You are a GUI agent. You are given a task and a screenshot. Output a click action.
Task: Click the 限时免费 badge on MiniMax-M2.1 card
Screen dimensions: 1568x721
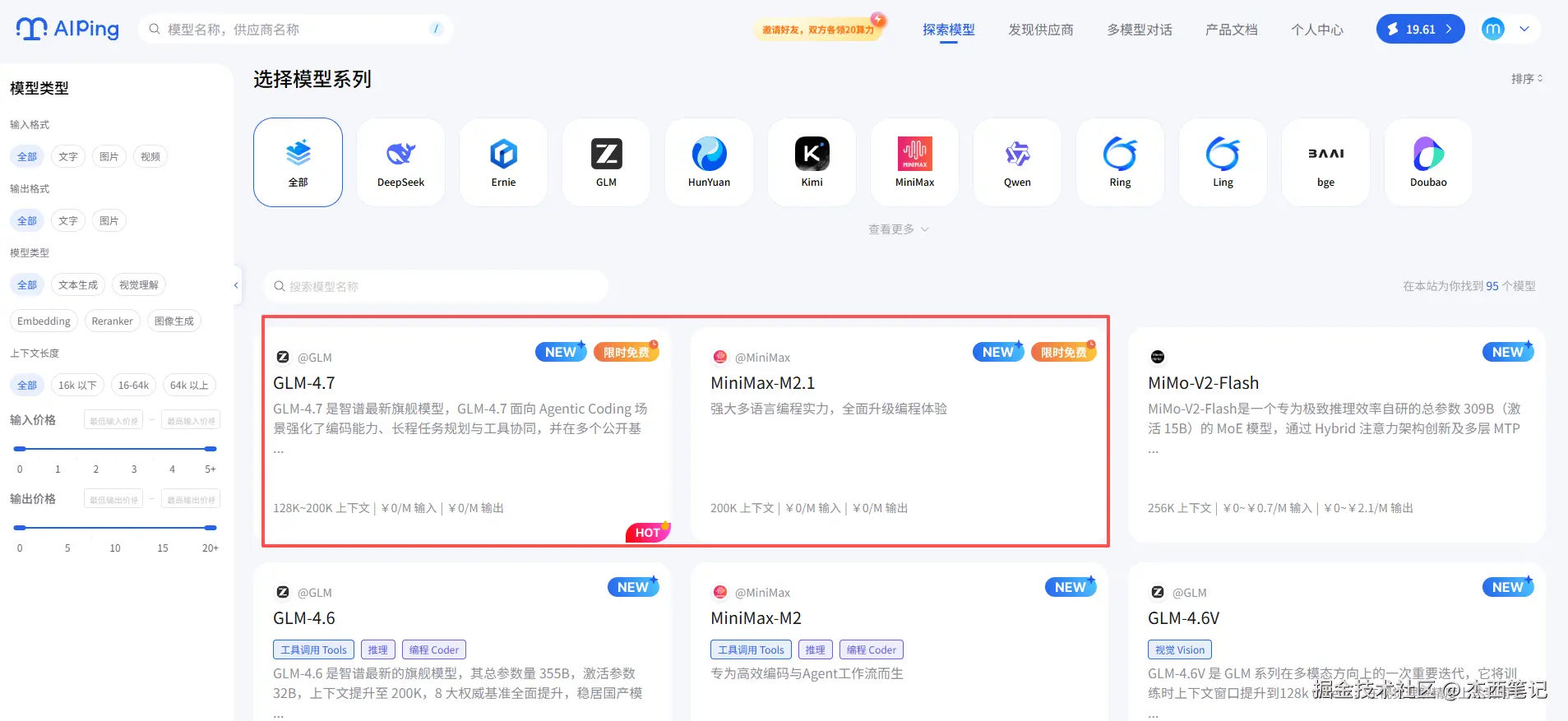click(1063, 352)
